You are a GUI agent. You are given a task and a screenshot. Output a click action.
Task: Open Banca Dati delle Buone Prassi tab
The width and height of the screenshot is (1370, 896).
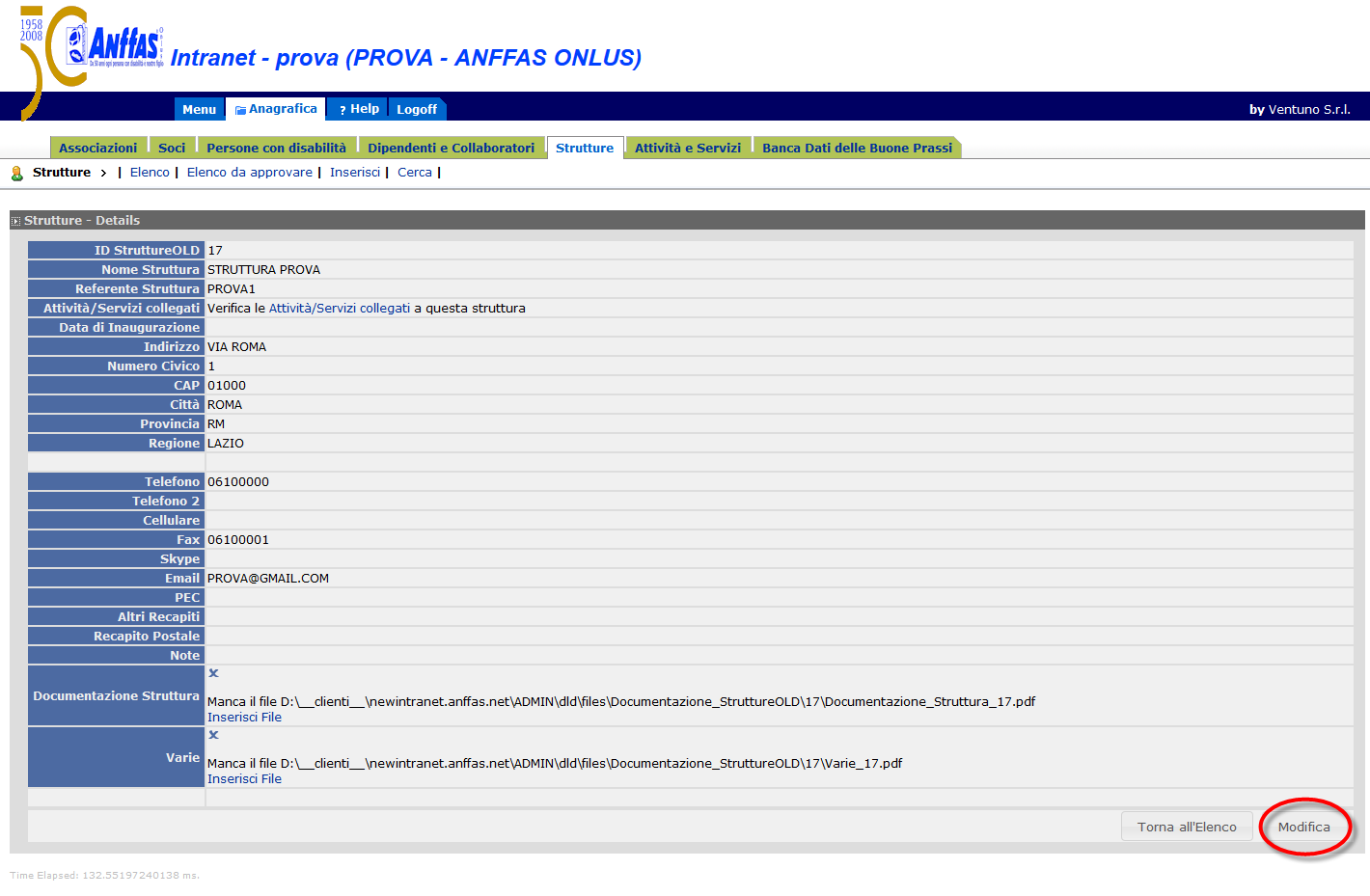pos(857,148)
